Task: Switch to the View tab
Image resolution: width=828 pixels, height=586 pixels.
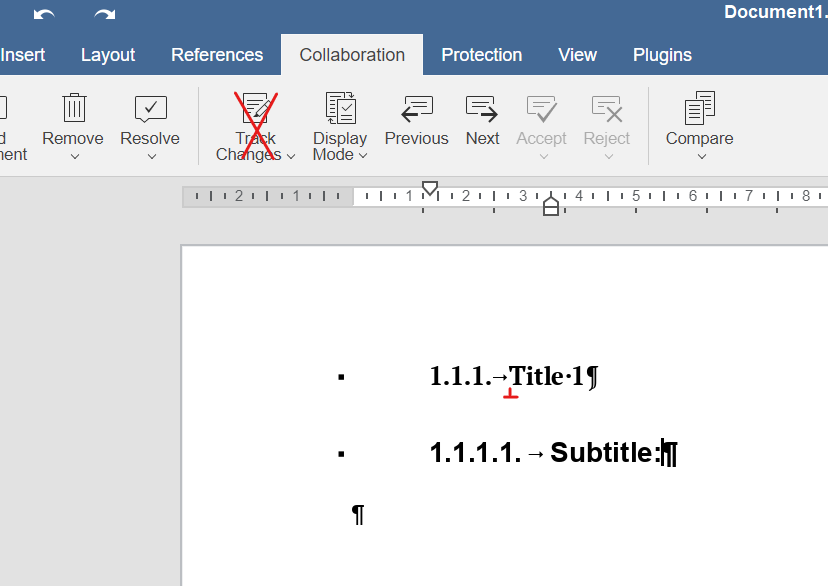Action: 577,55
